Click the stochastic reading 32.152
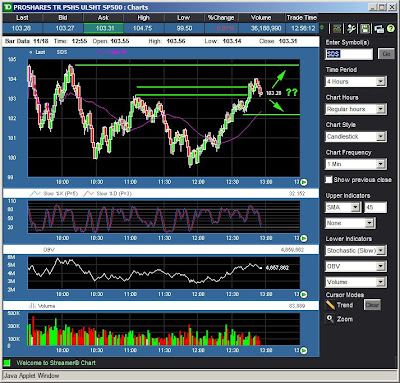Screen dimensions: 400x383 pyautogui.click(x=297, y=193)
